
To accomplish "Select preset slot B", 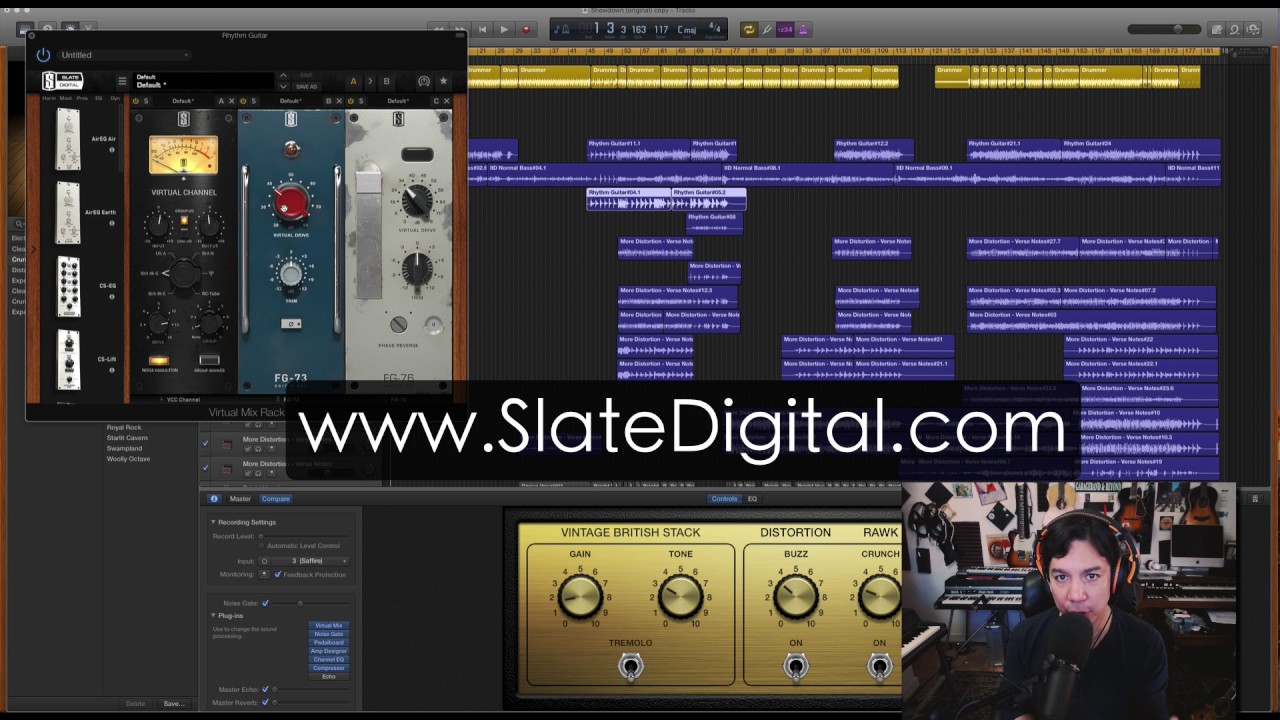I will pos(386,82).
